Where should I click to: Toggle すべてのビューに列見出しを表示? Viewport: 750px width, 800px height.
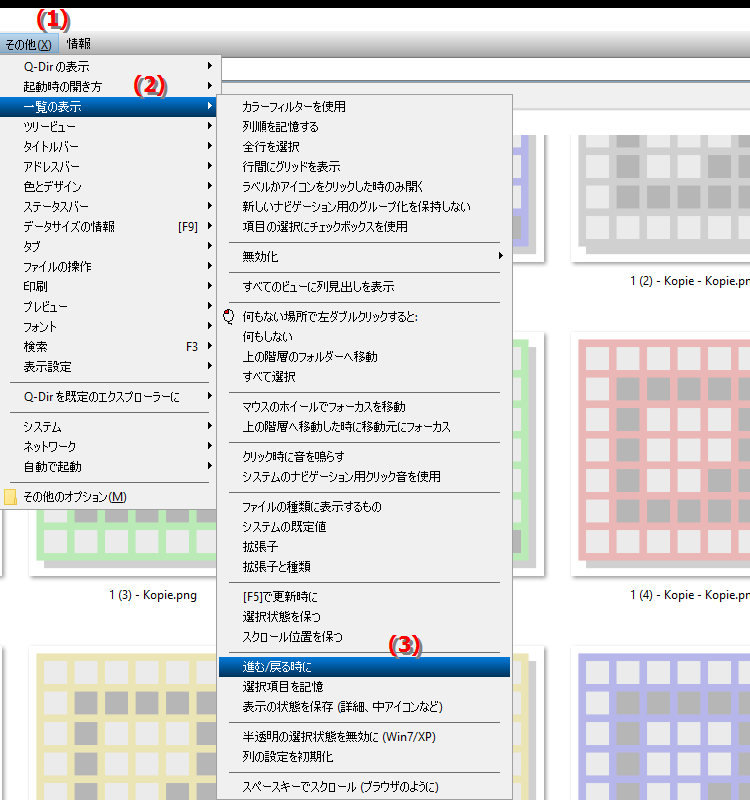pyautogui.click(x=364, y=286)
